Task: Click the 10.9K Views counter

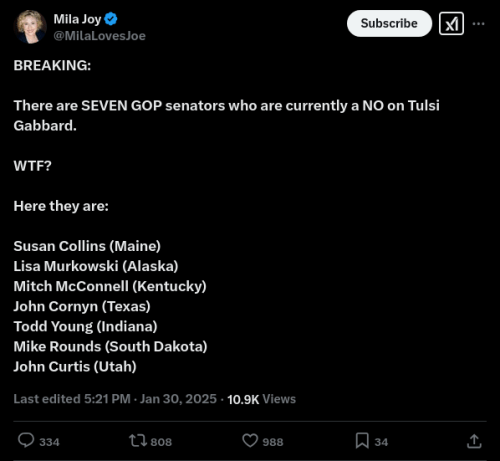Action: pos(262,399)
